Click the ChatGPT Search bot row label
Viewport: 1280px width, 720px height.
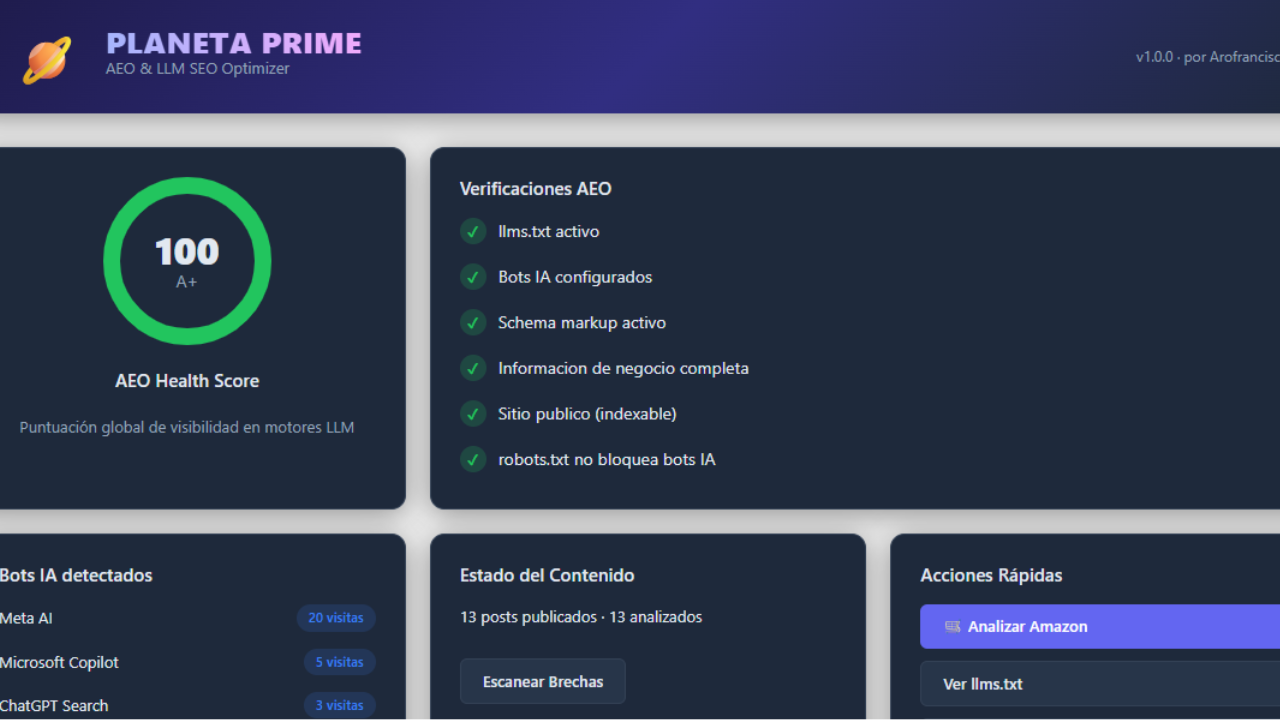point(54,706)
